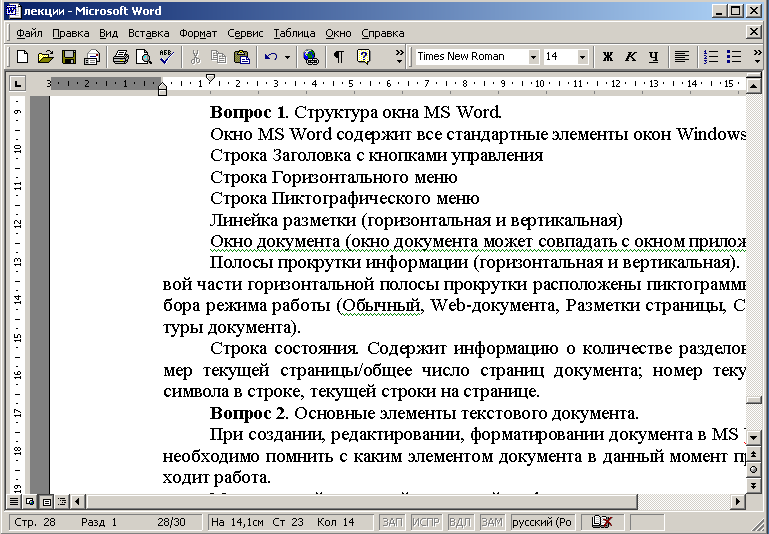
Task: Expand the Formatting toolbar's more buttons chevron
Action: [x=757, y=57]
